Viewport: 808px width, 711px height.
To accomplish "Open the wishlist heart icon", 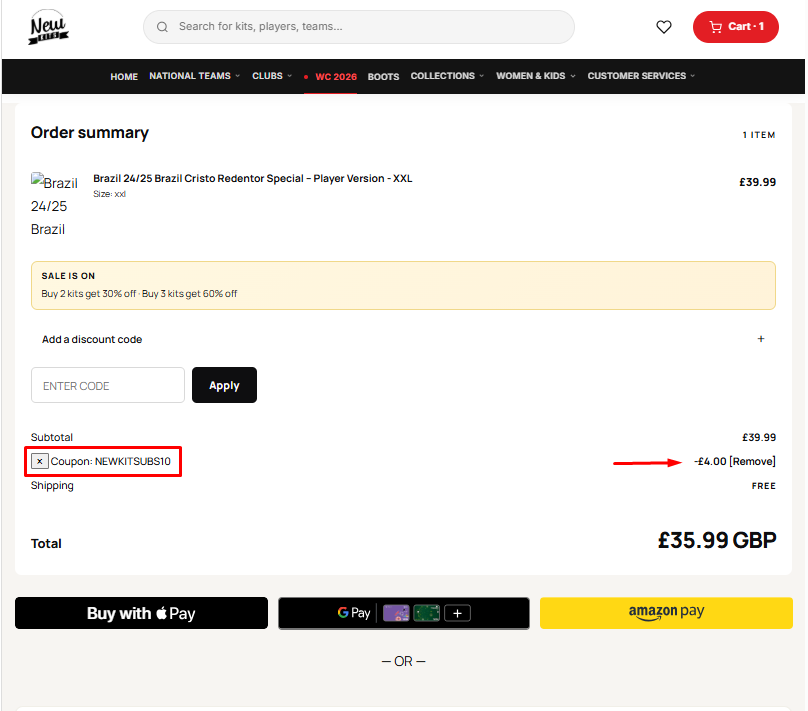I will [664, 27].
